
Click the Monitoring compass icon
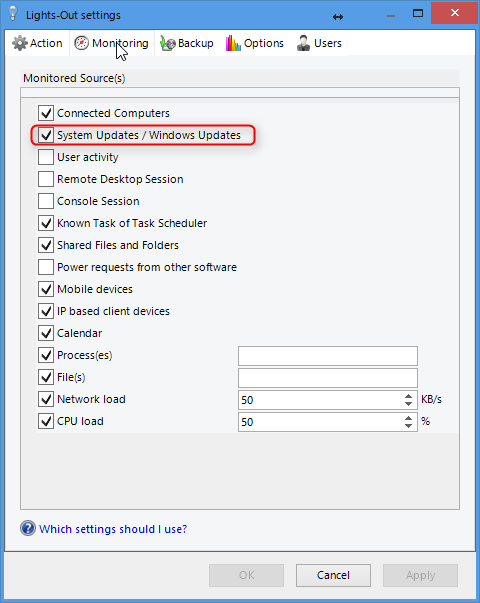pyautogui.click(x=81, y=43)
